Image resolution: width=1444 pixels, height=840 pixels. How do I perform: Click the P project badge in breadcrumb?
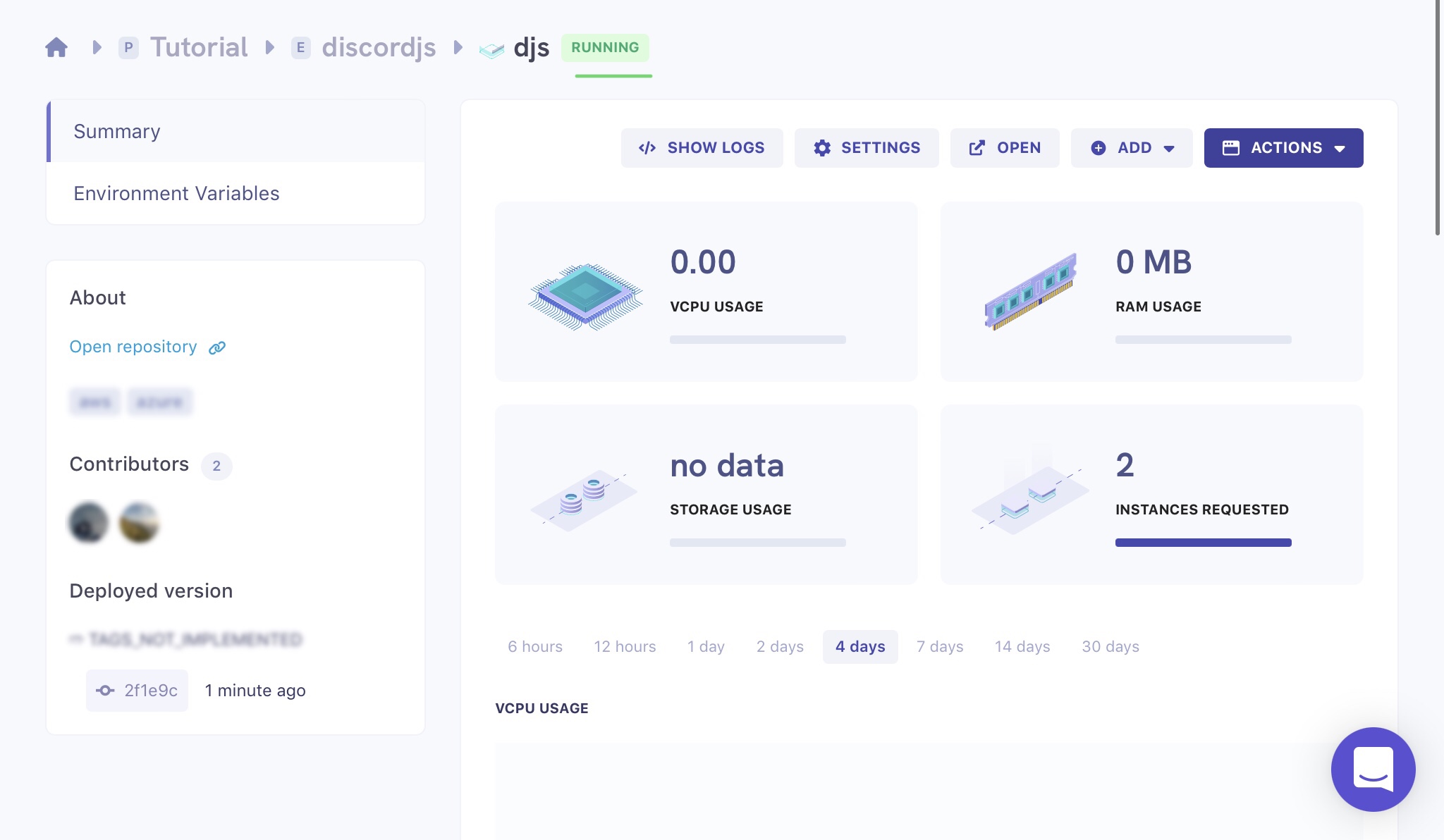[128, 48]
